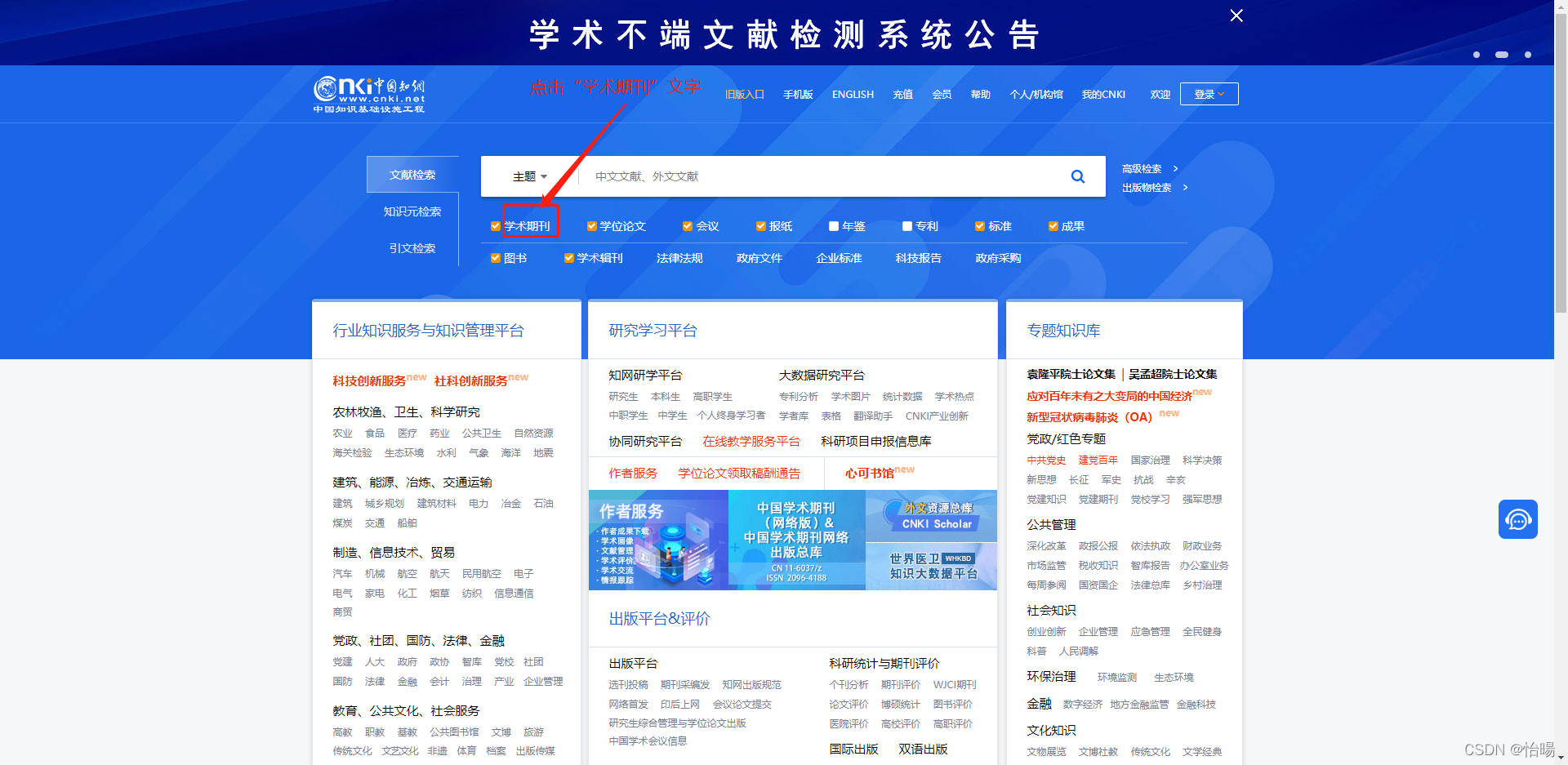Expand the 登录 login dropdown

(1209, 94)
